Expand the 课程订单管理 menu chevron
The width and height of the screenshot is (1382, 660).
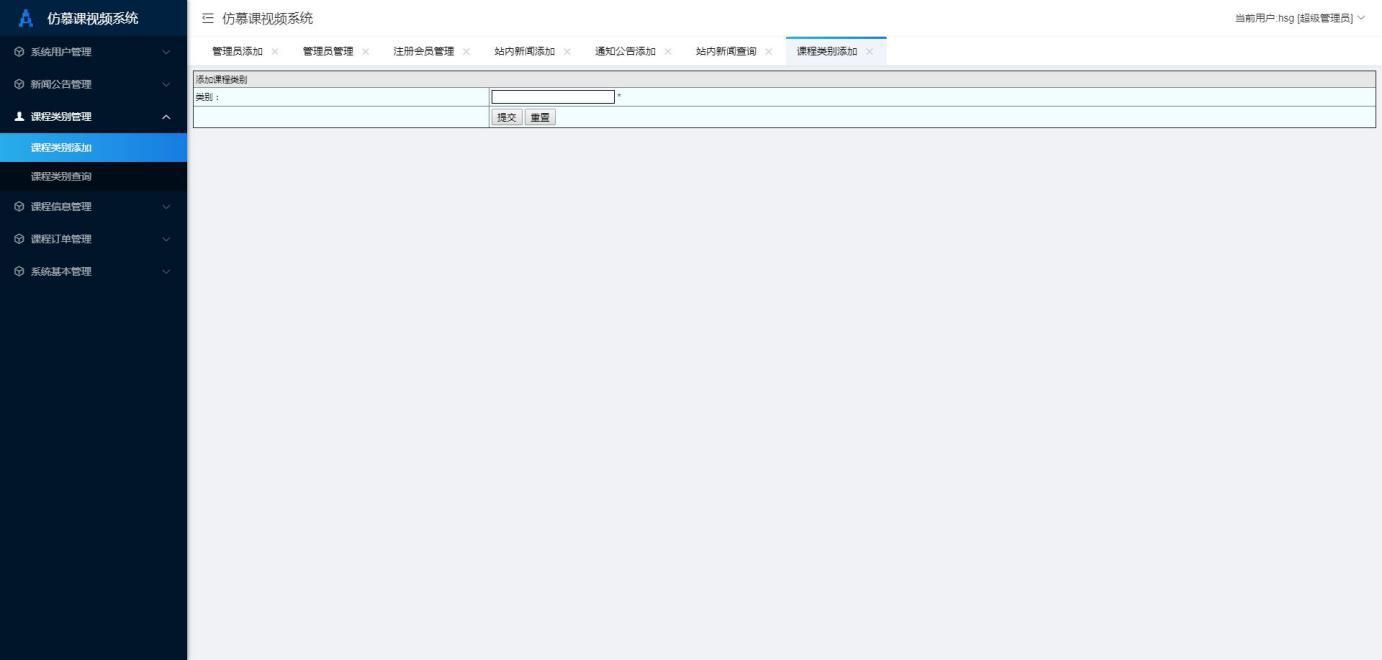point(166,239)
